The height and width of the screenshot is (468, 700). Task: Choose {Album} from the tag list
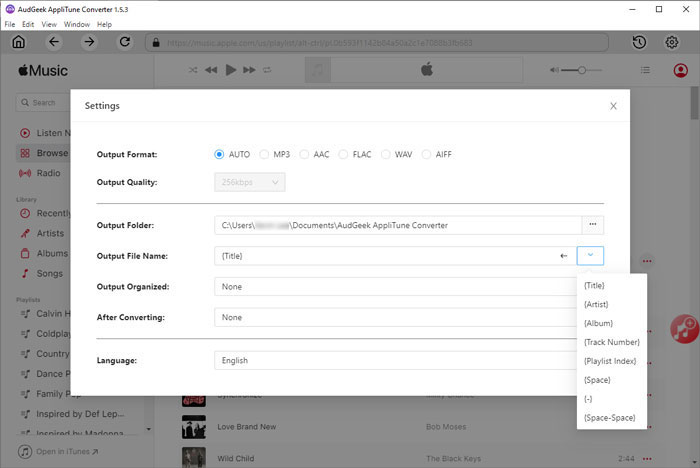612,323
